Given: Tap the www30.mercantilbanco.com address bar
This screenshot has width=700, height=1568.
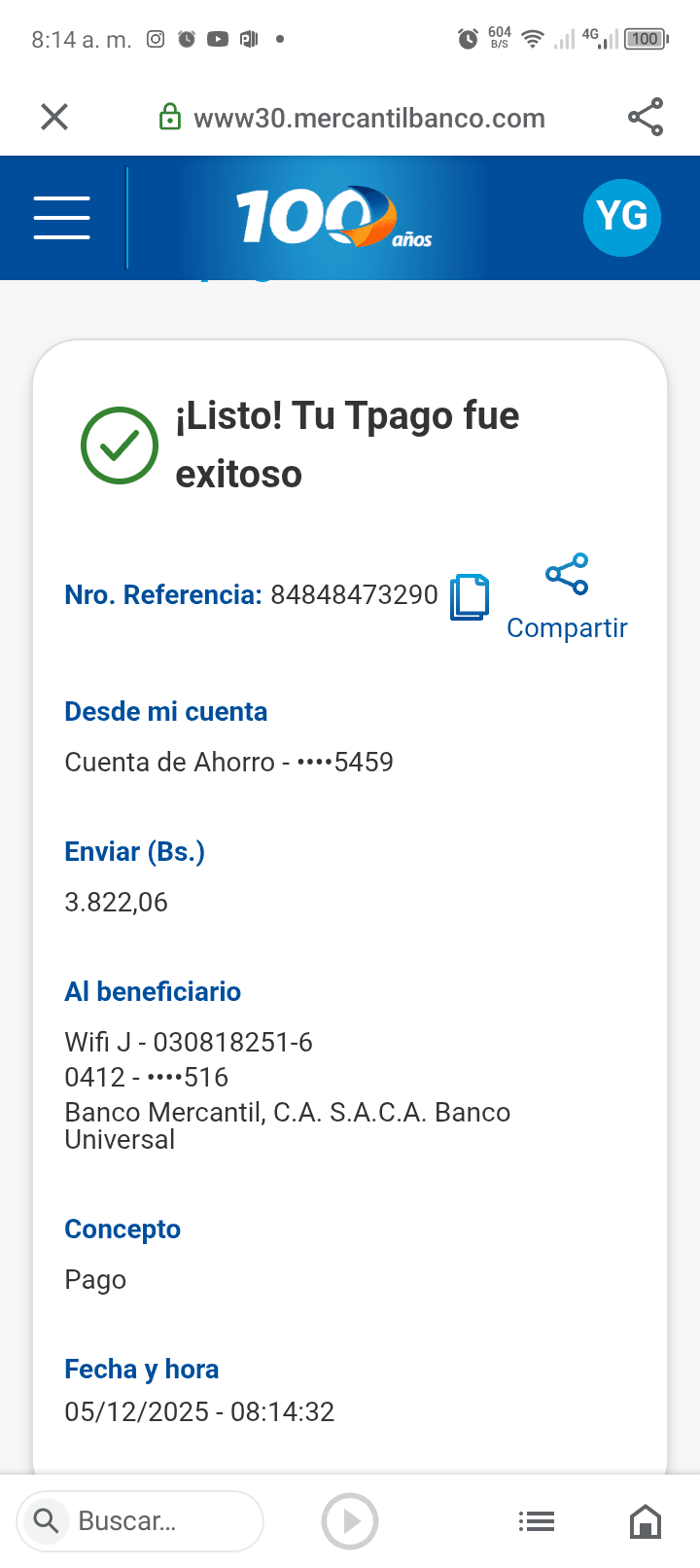Looking at the screenshot, I should (369, 119).
